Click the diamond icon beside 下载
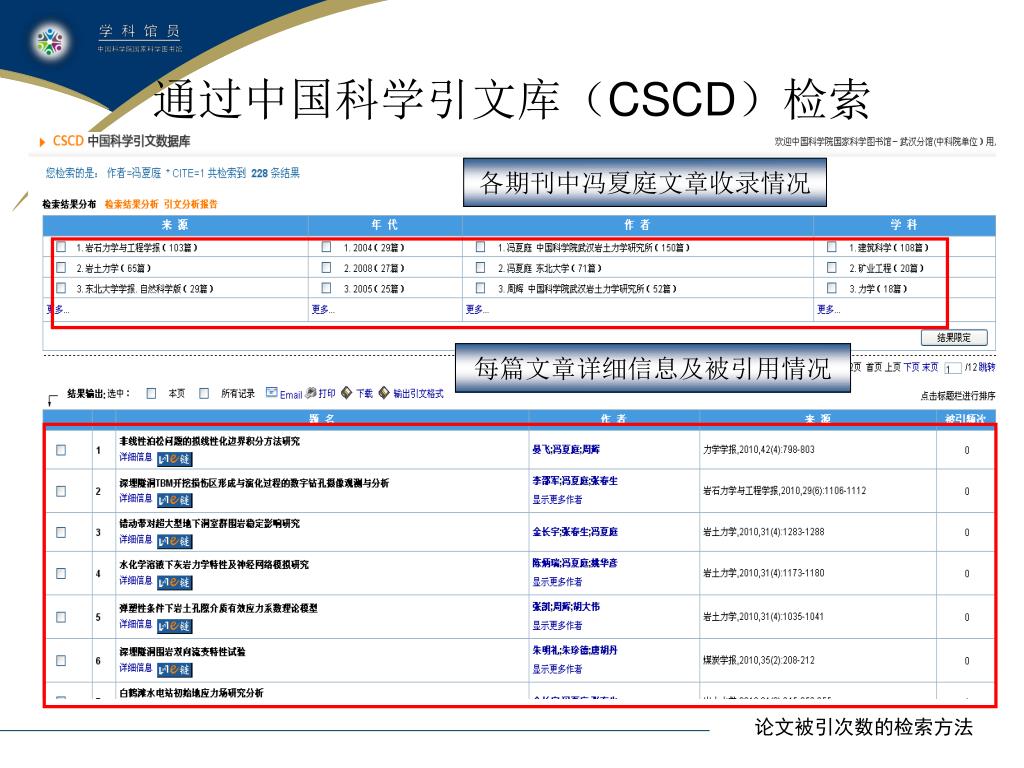The image size is (1024, 768). (x=347, y=392)
